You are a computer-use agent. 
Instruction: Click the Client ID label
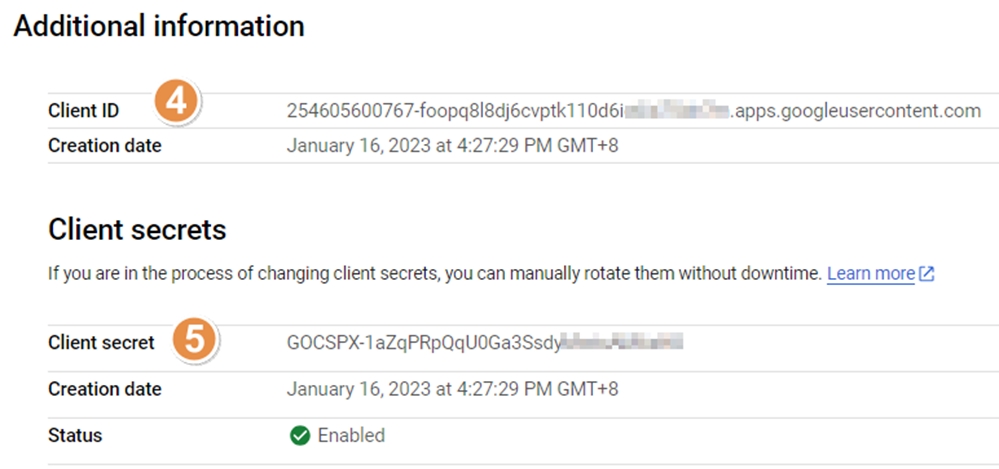pos(84,111)
